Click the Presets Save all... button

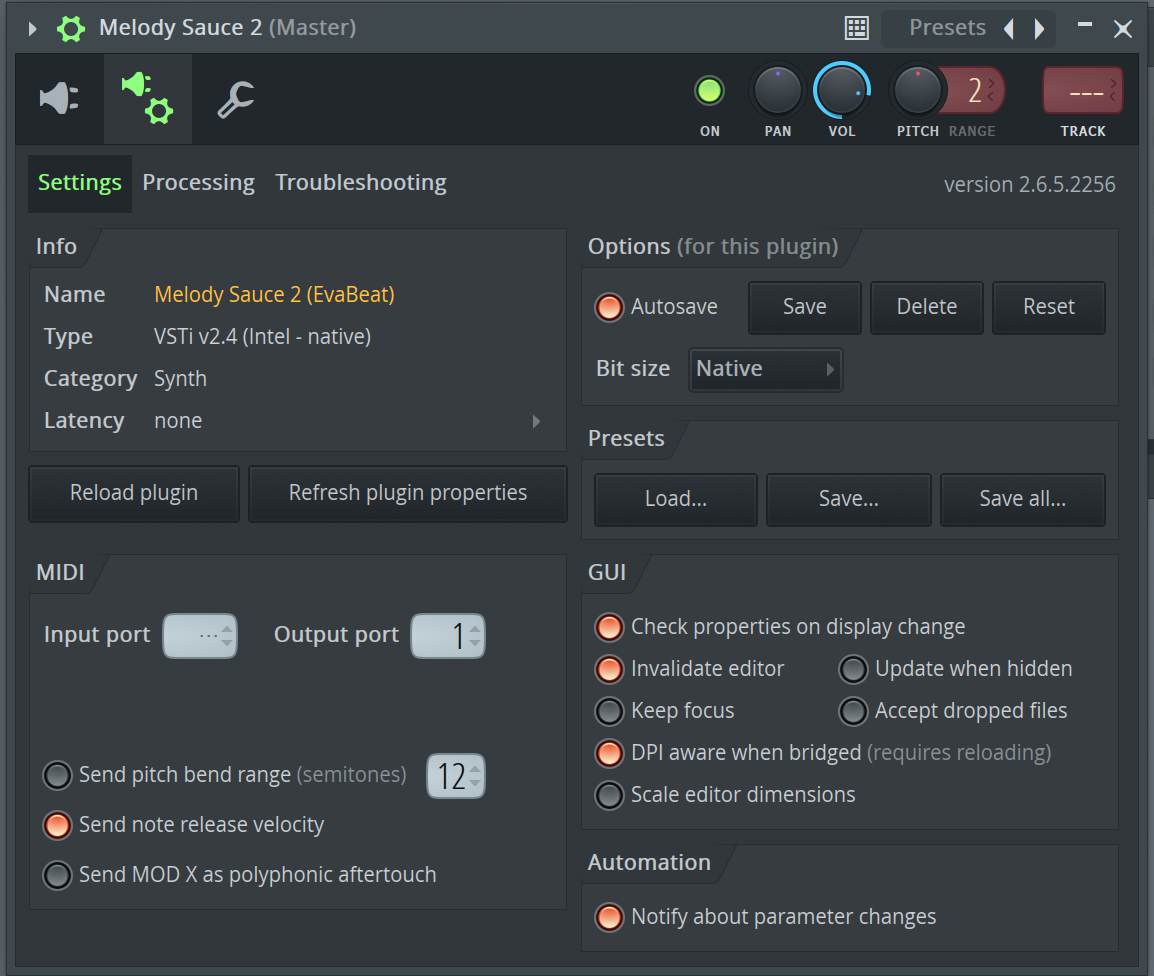(x=1022, y=499)
